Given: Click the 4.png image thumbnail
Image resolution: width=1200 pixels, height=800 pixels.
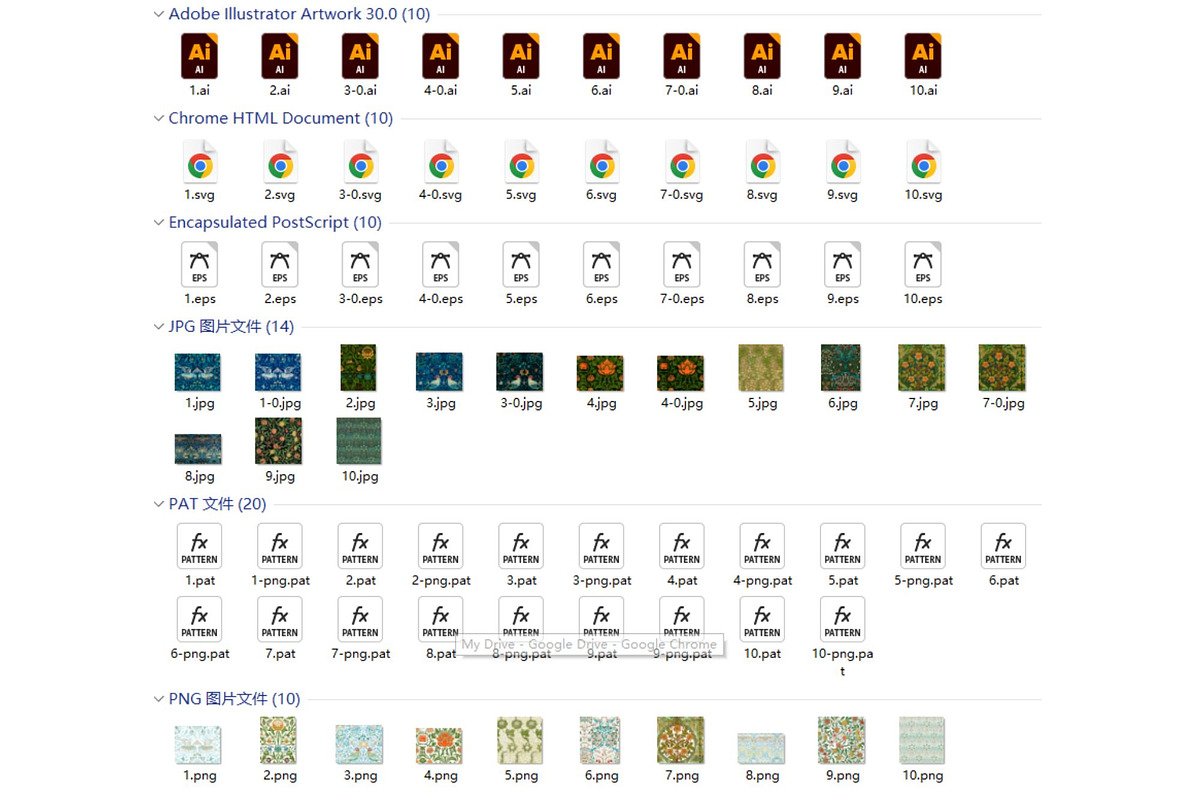Looking at the screenshot, I should coord(440,747).
